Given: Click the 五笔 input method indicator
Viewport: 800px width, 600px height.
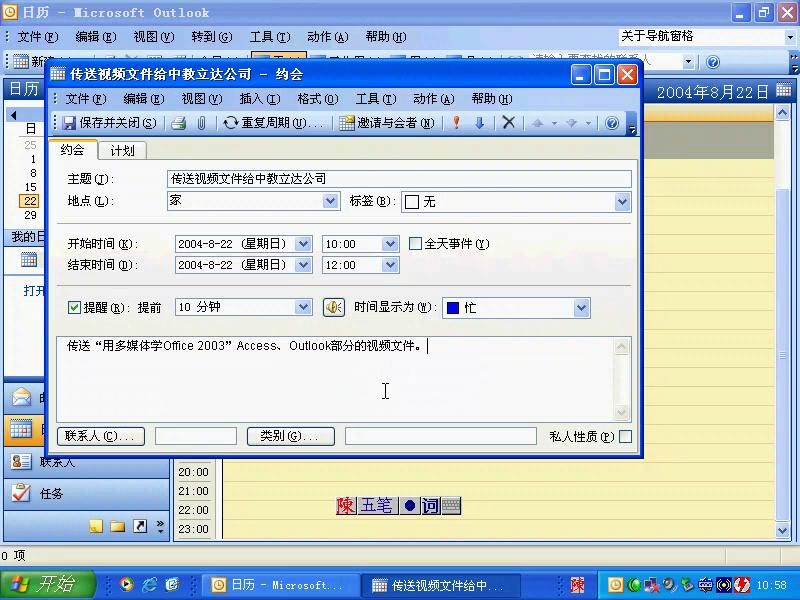Looking at the screenshot, I should click(x=377, y=506).
